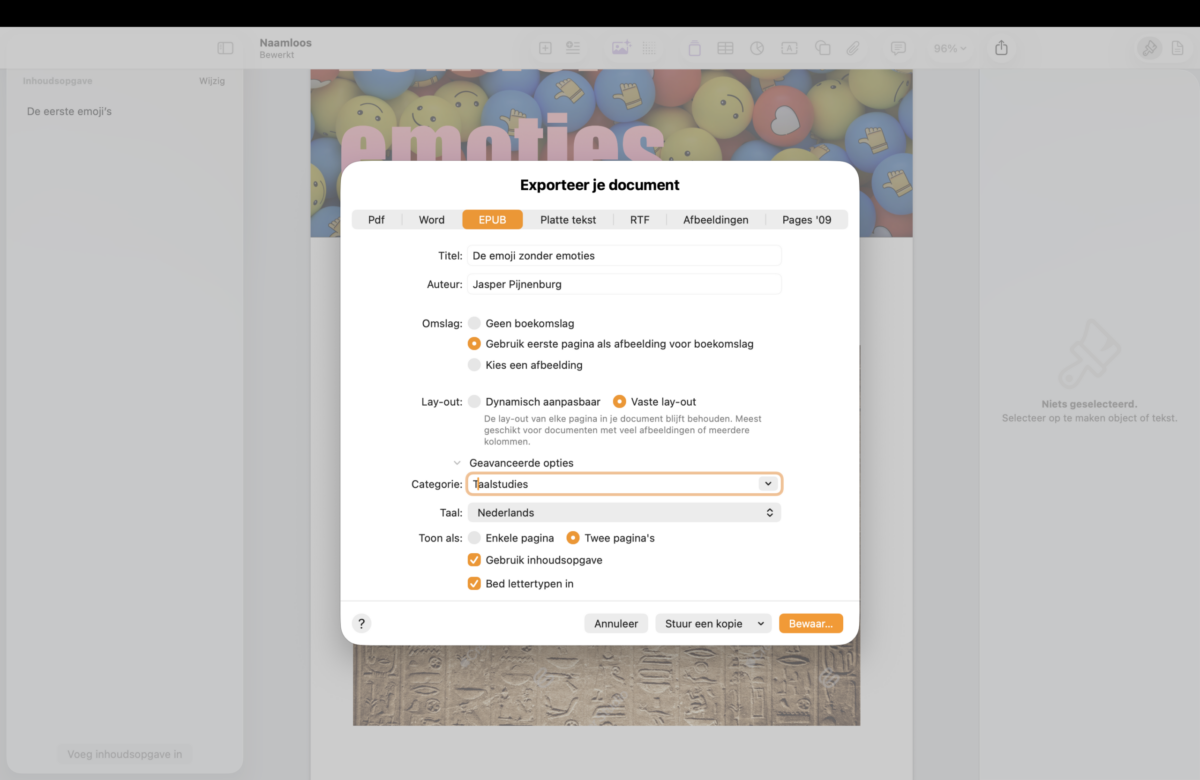This screenshot has height=780, width=1200.
Task: Toggle the sidebar panel icon
Action: (x=225, y=48)
